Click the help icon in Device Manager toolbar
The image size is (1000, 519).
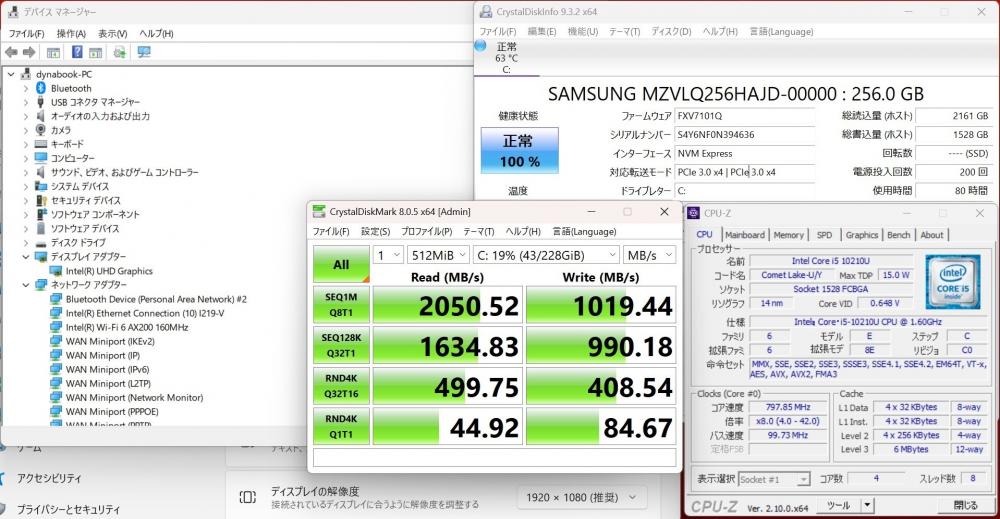[x=77, y=52]
